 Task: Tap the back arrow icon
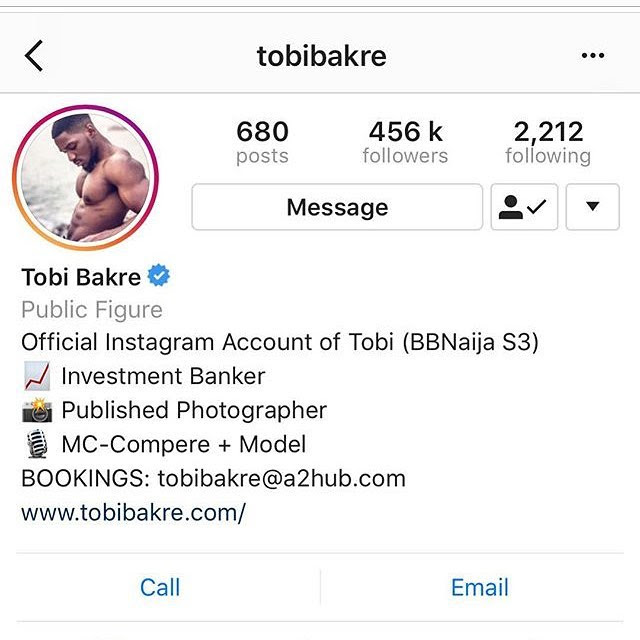33,56
